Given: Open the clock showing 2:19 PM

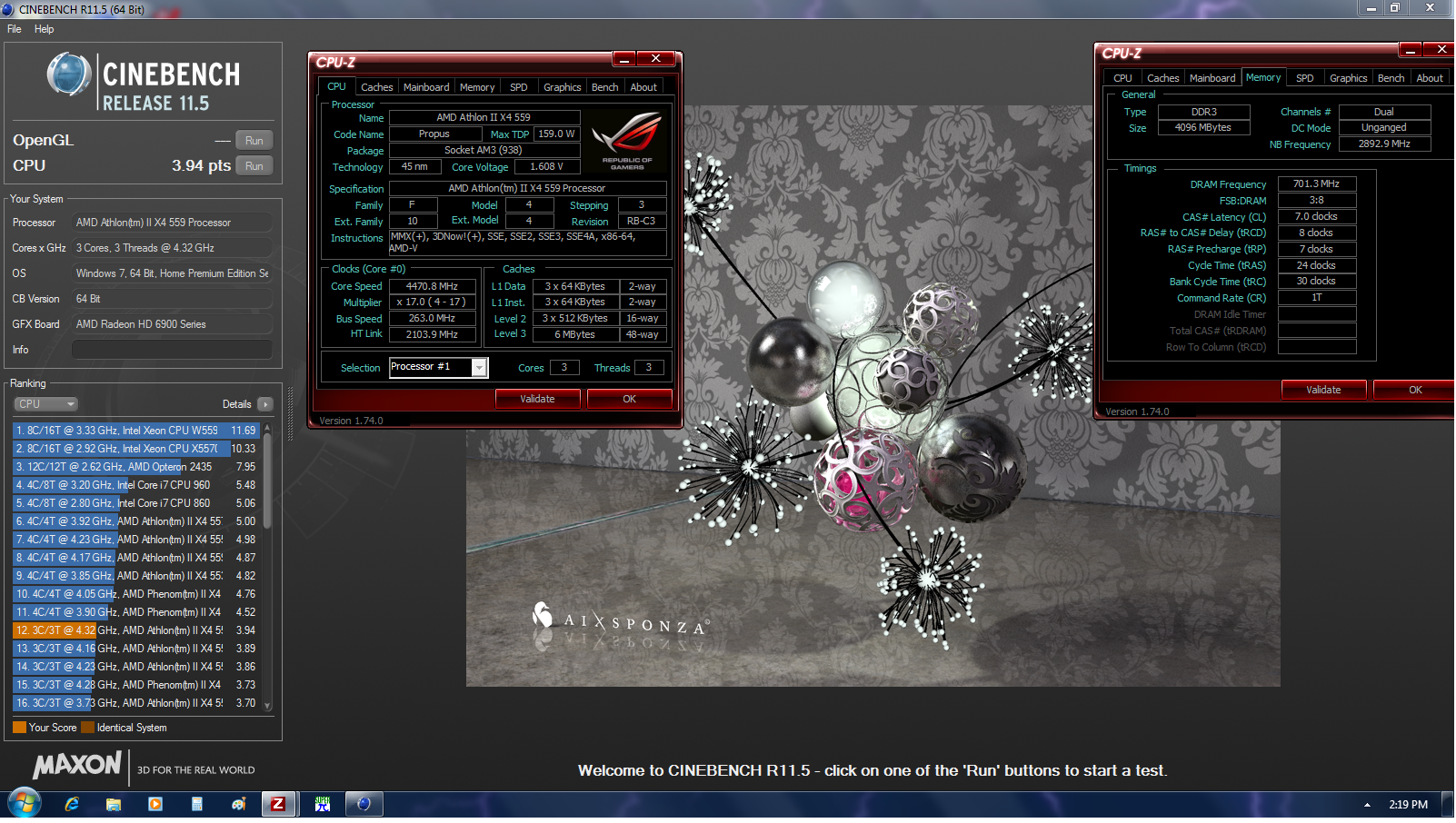Looking at the screenshot, I should (1408, 805).
